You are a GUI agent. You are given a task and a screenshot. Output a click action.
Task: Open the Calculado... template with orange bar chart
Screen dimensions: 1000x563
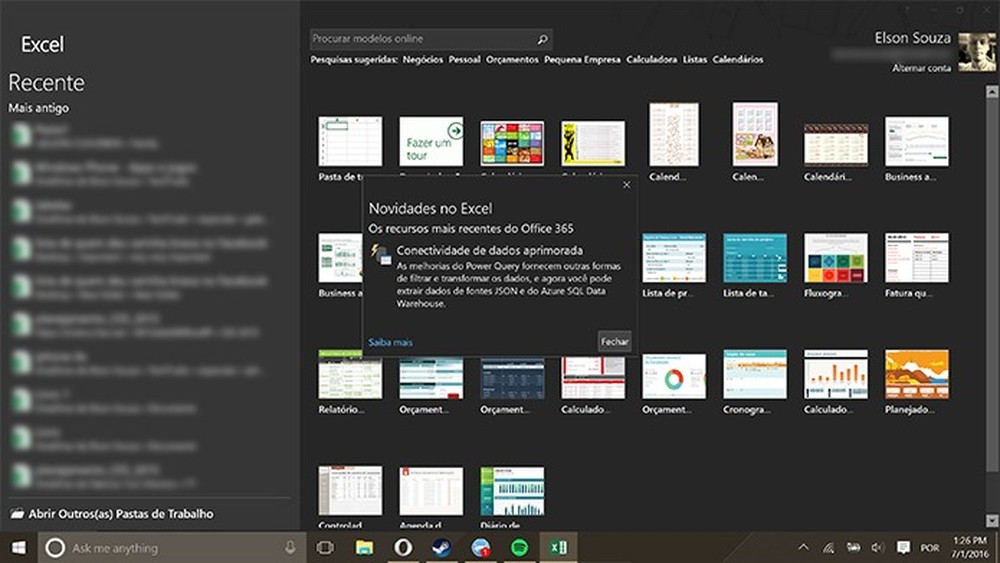[835, 374]
